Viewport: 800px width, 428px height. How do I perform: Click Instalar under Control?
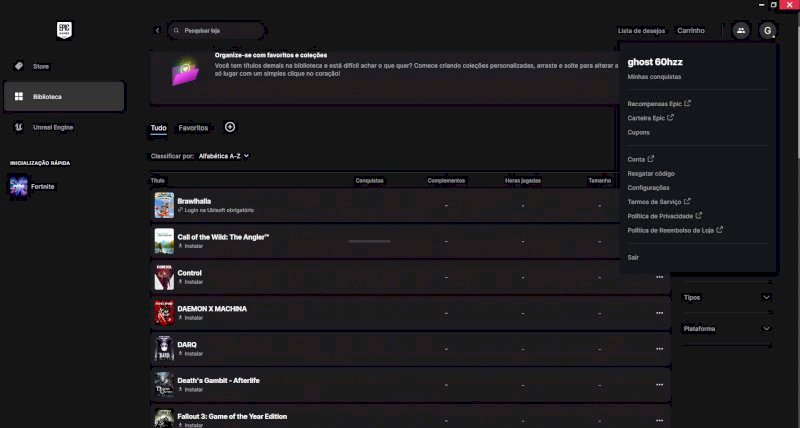click(x=190, y=282)
